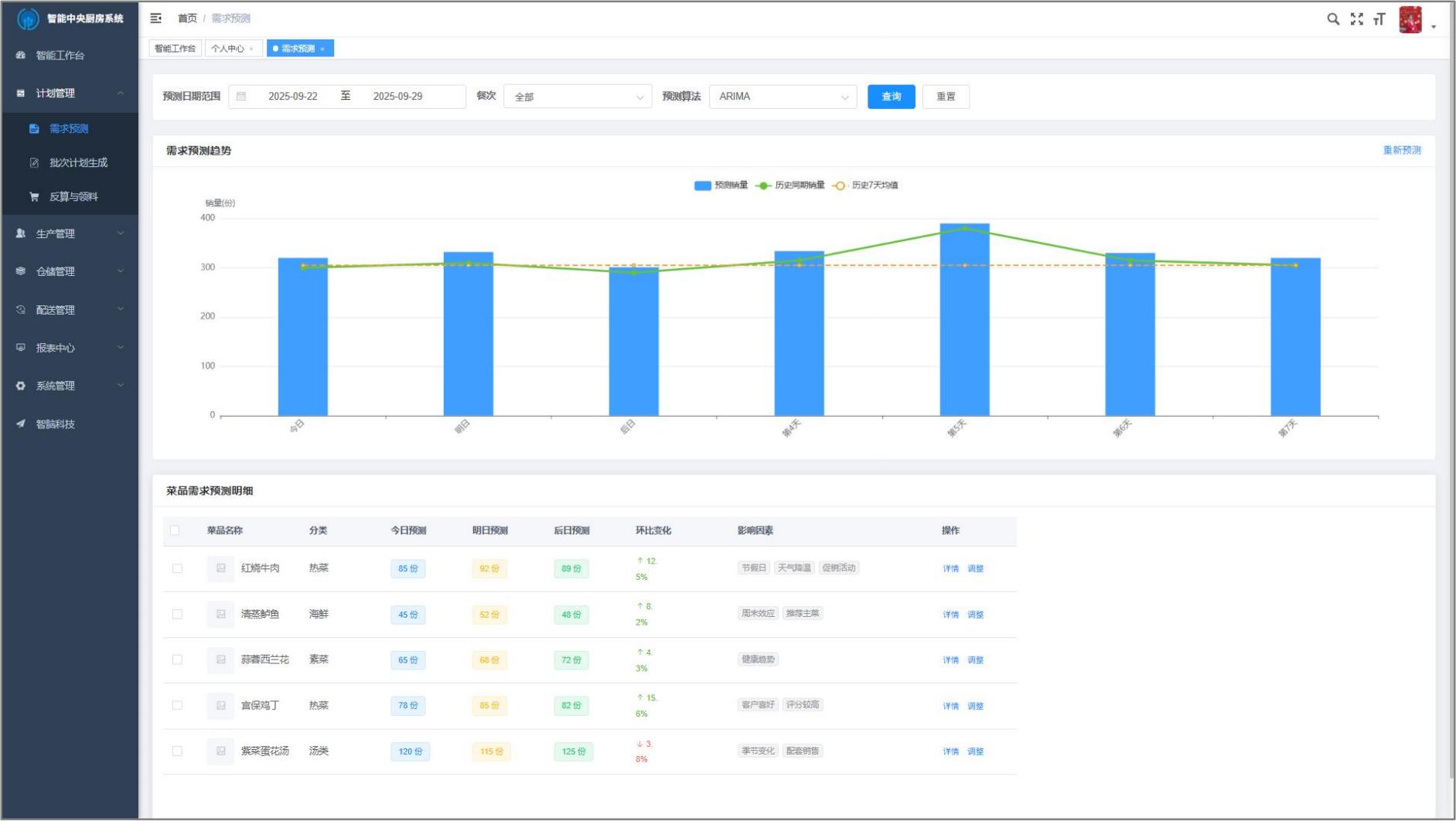
Task: Collapse the sidebar with hamburger icon
Action: coord(156,18)
